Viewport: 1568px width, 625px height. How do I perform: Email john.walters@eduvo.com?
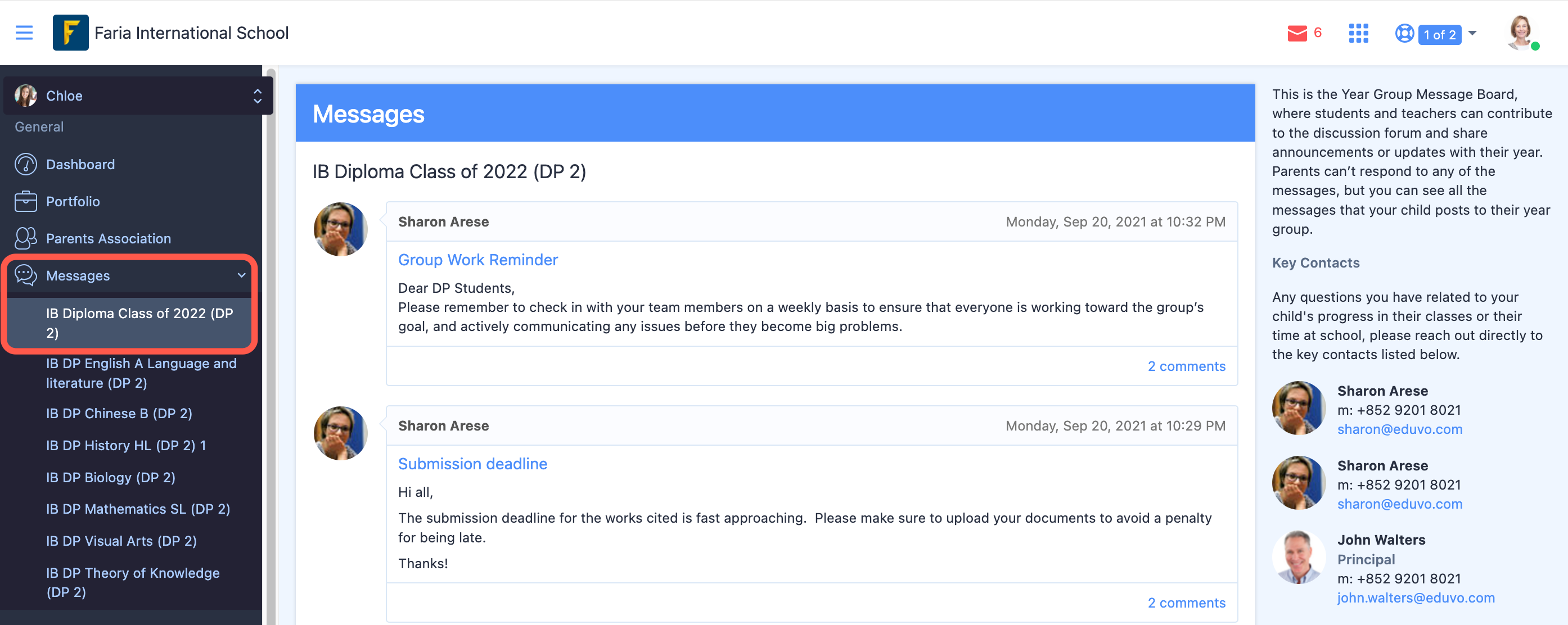coord(1415,598)
